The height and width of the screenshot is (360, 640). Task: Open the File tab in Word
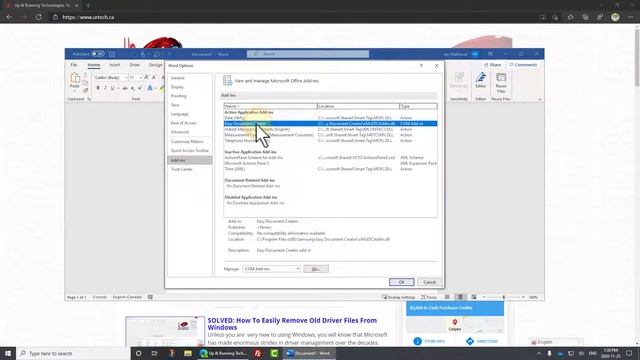(x=74, y=65)
